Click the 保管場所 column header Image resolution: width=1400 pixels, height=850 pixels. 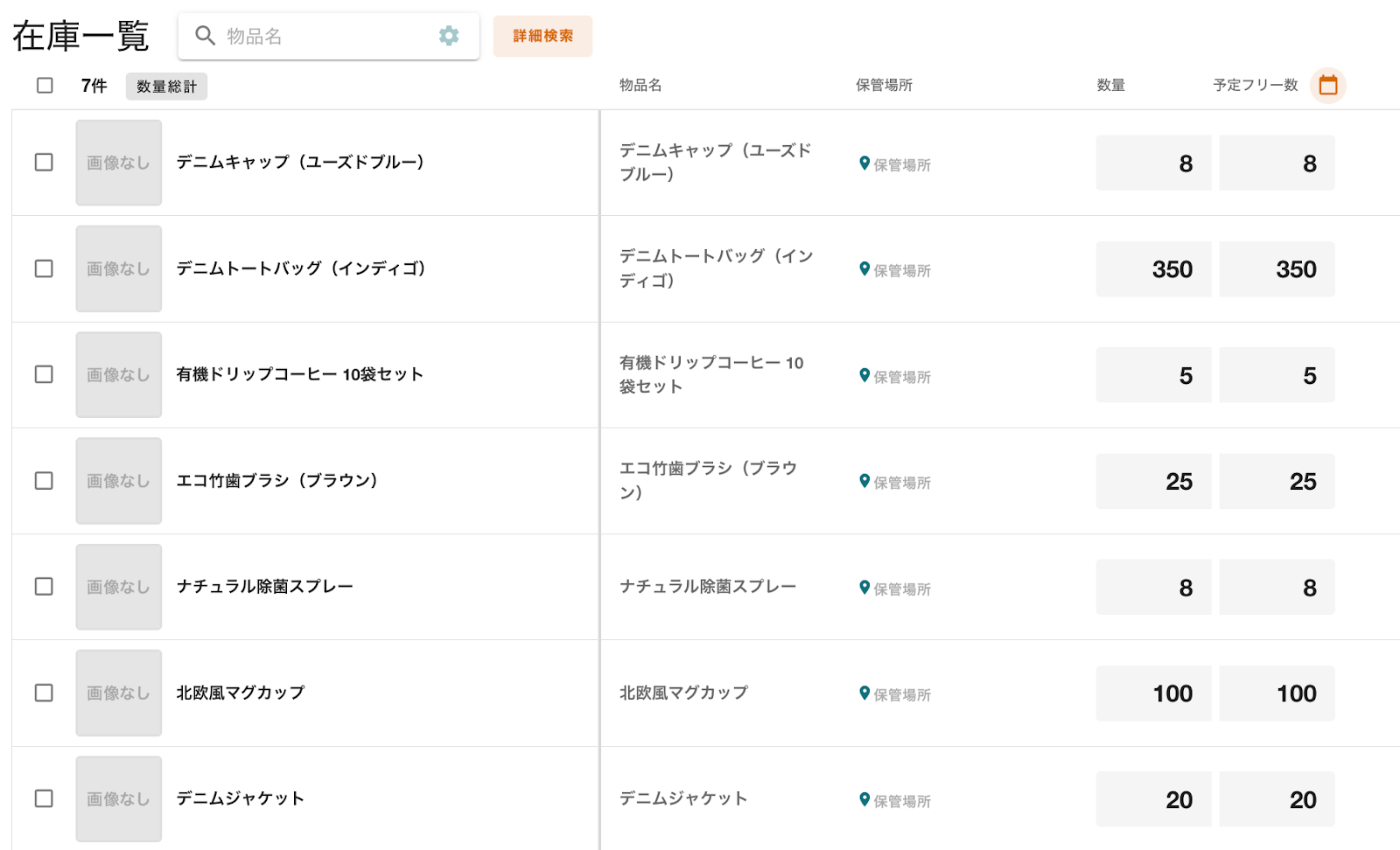coord(884,85)
